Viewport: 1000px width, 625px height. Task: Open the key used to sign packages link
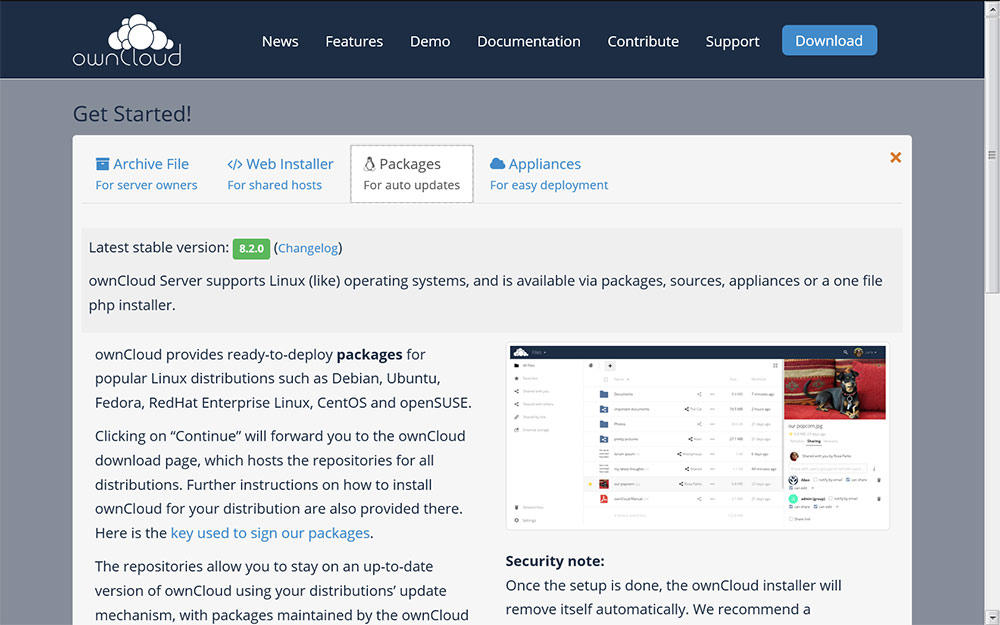click(x=270, y=533)
